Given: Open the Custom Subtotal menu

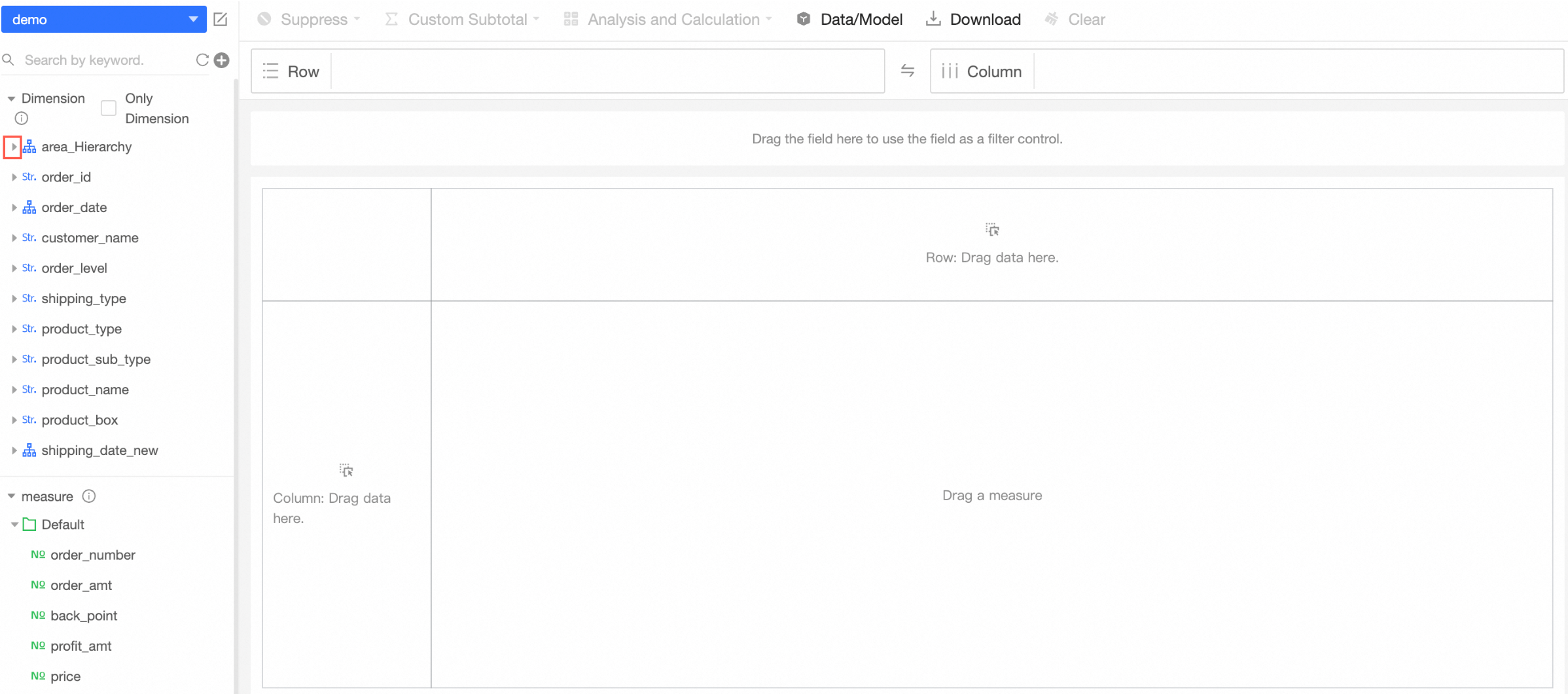Looking at the screenshot, I should (462, 20).
